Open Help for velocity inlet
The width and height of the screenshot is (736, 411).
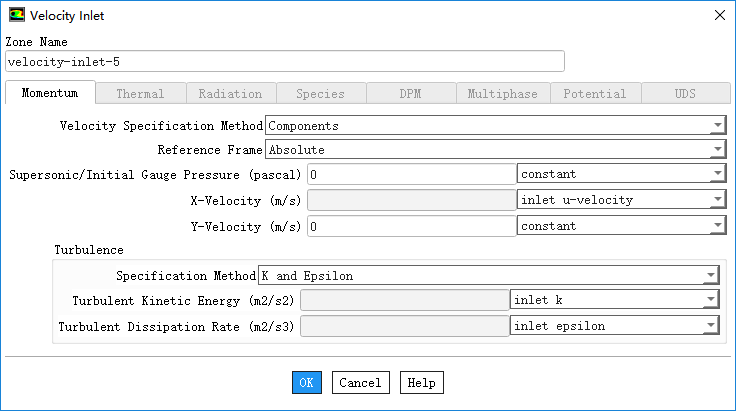pos(421,383)
